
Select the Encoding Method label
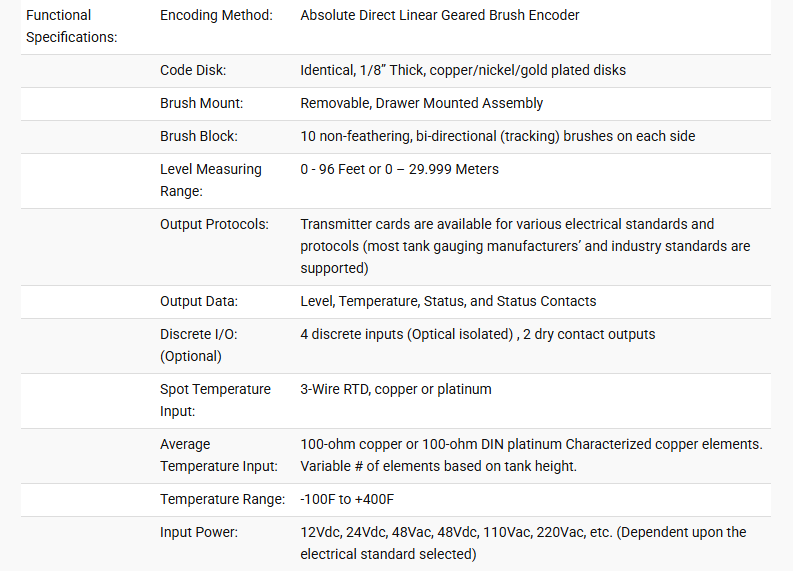[216, 16]
